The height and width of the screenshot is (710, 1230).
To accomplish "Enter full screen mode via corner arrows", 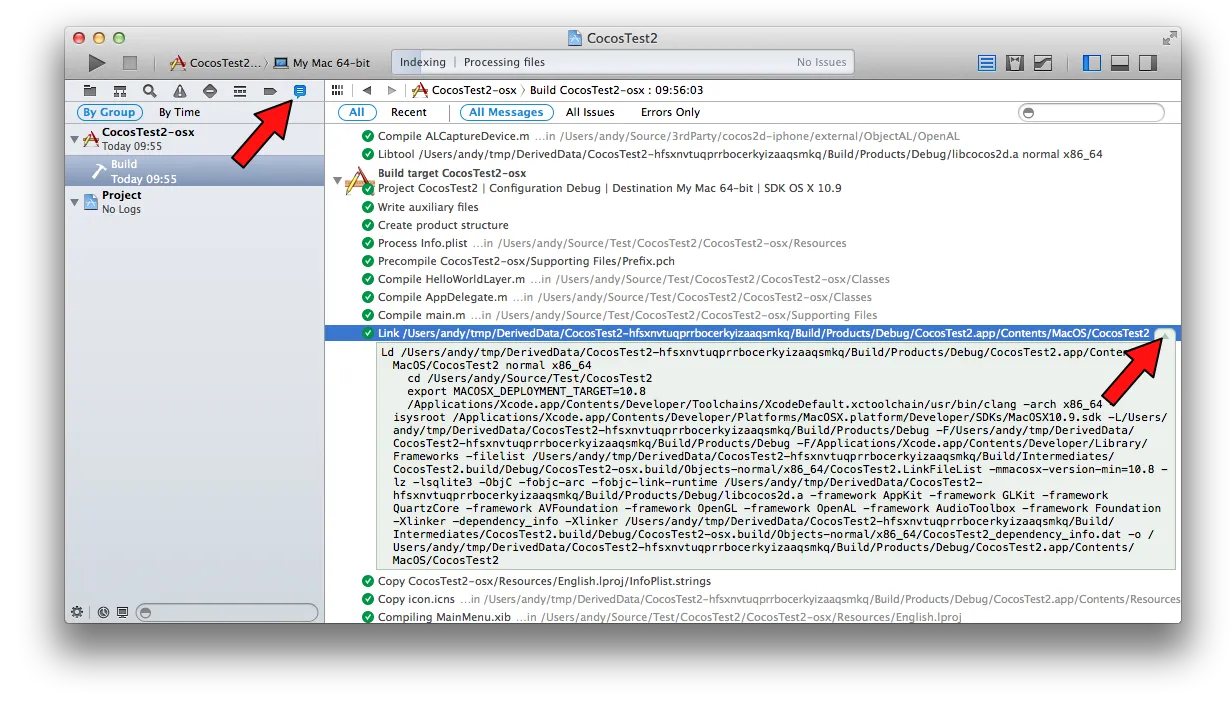I will (1169, 38).
